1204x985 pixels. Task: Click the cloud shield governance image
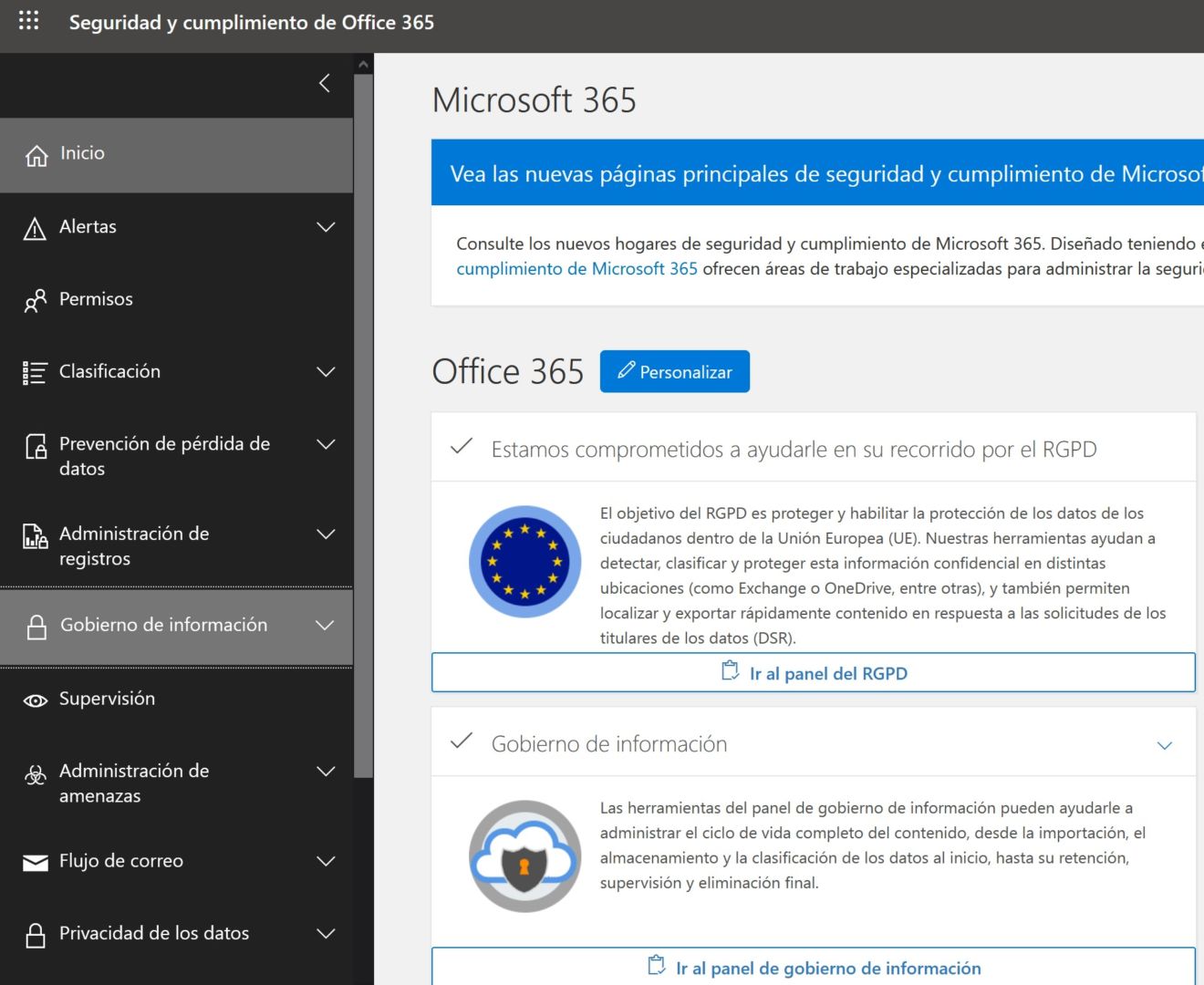(x=525, y=856)
